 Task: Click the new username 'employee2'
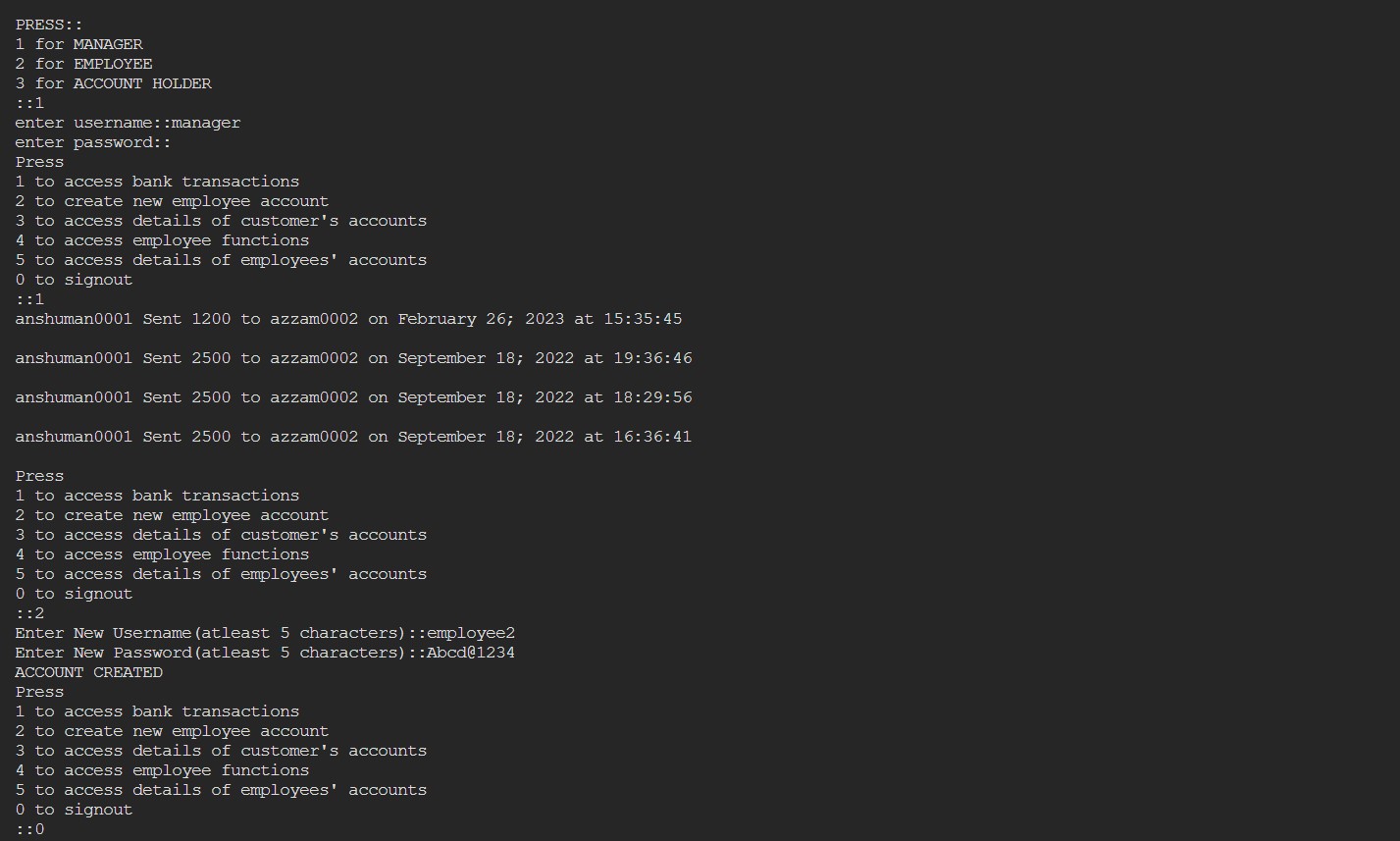[471, 633]
